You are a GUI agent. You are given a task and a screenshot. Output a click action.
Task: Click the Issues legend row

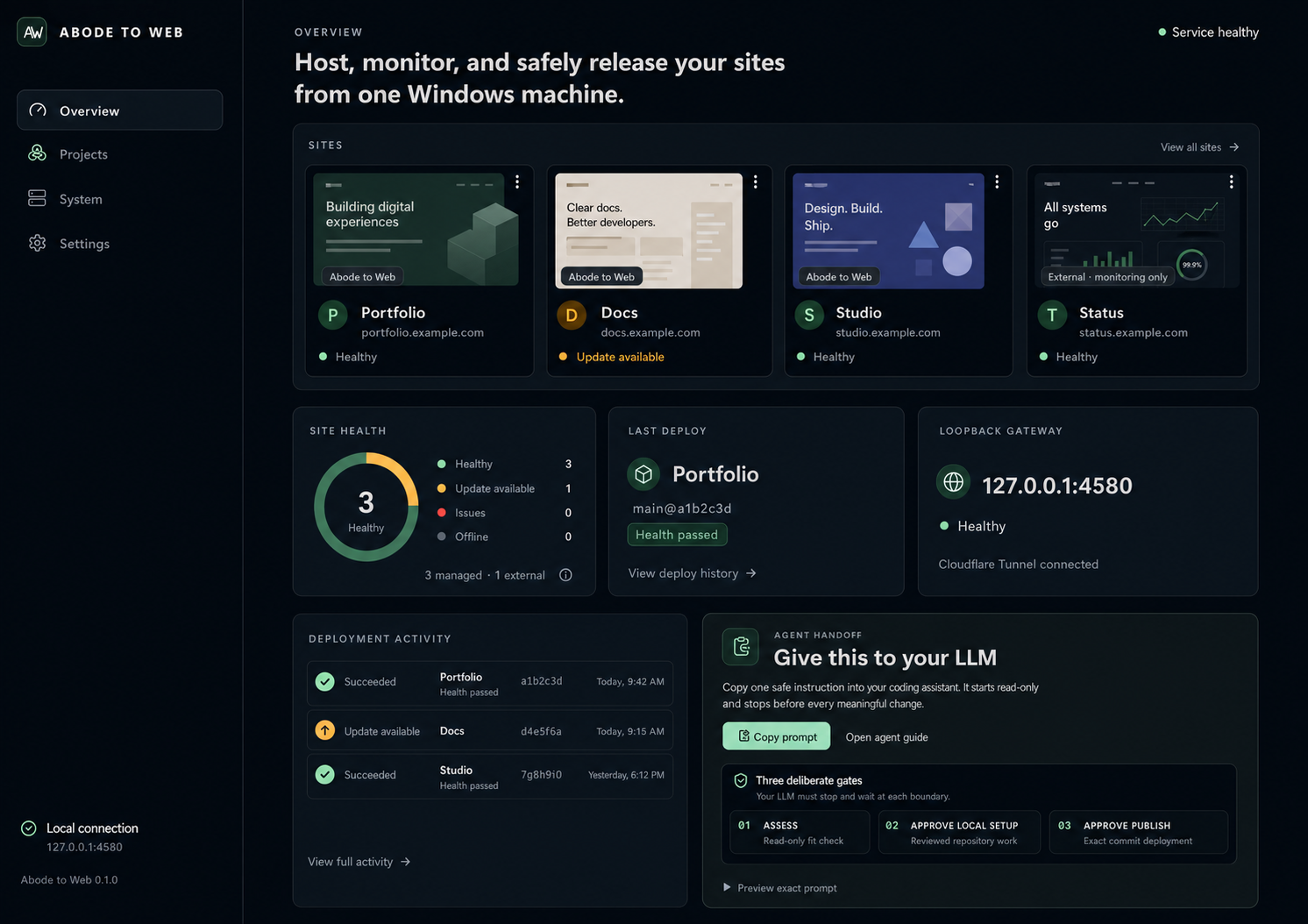point(505,513)
